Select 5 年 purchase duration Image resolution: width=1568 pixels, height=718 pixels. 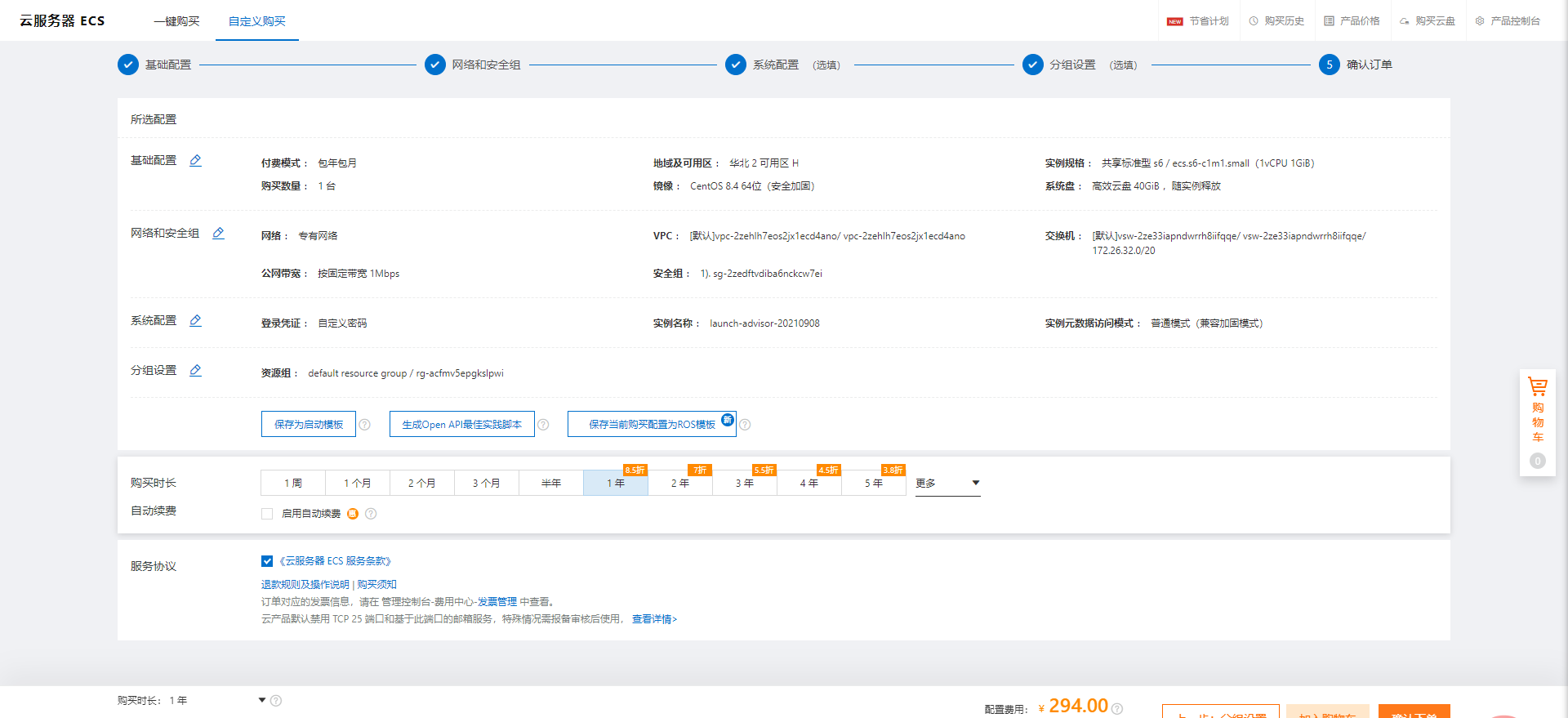tap(874, 483)
